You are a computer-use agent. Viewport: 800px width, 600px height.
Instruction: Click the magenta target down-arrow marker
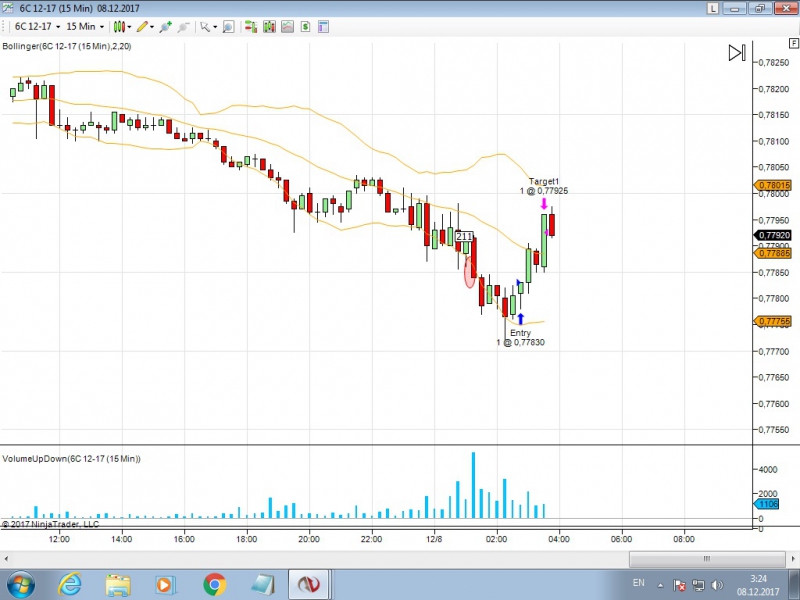(544, 204)
